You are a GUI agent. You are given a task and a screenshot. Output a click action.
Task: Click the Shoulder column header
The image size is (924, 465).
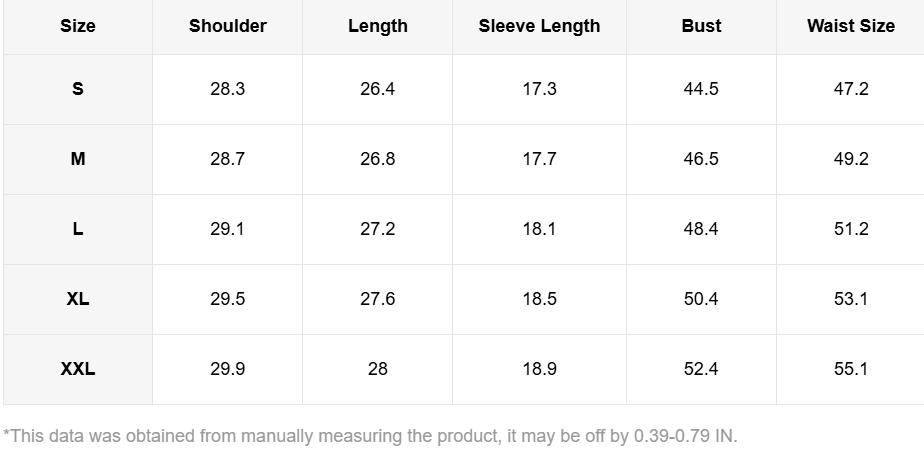[228, 26]
